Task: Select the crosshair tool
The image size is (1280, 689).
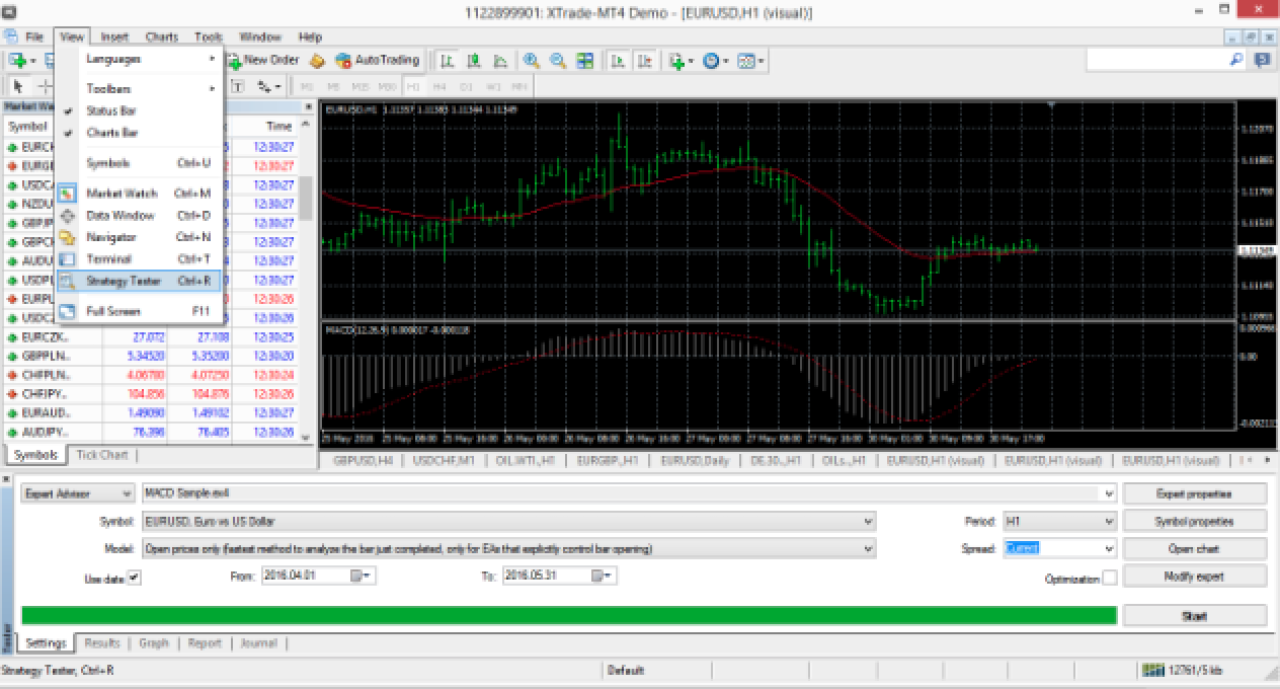Action: tap(44, 86)
